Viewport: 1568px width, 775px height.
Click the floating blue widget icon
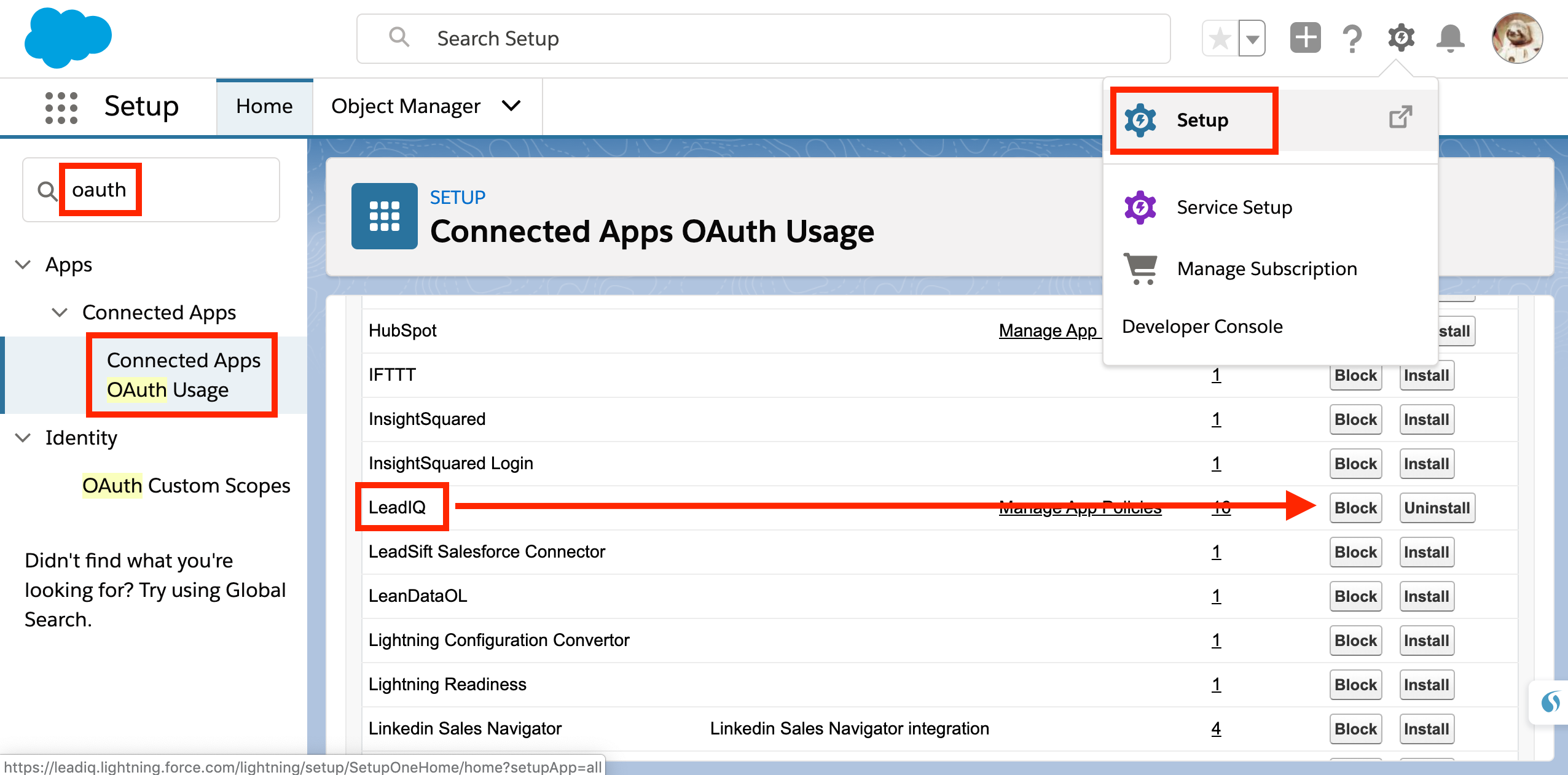click(1550, 702)
